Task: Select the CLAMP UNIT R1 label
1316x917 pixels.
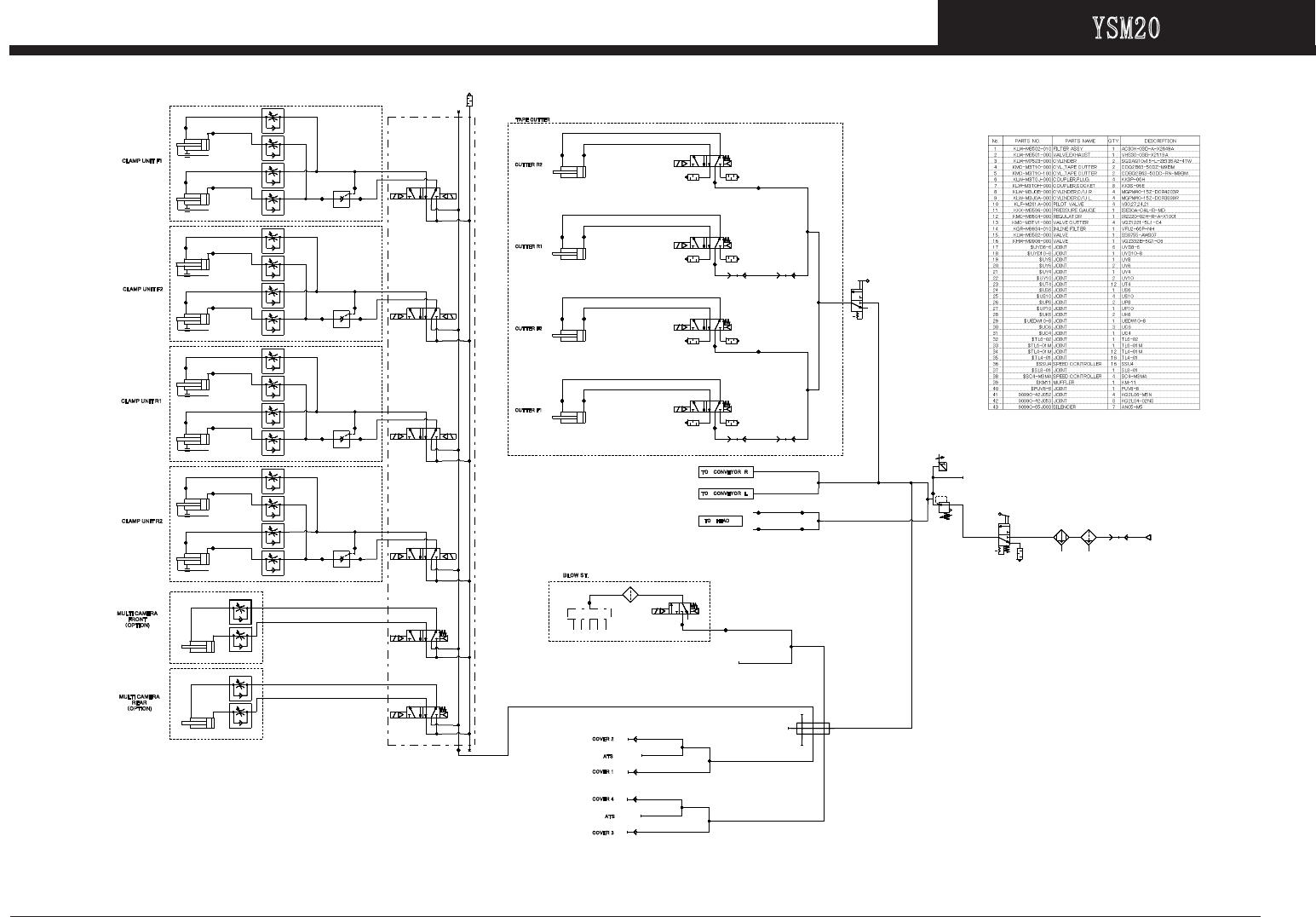Action: pyautogui.click(x=141, y=401)
